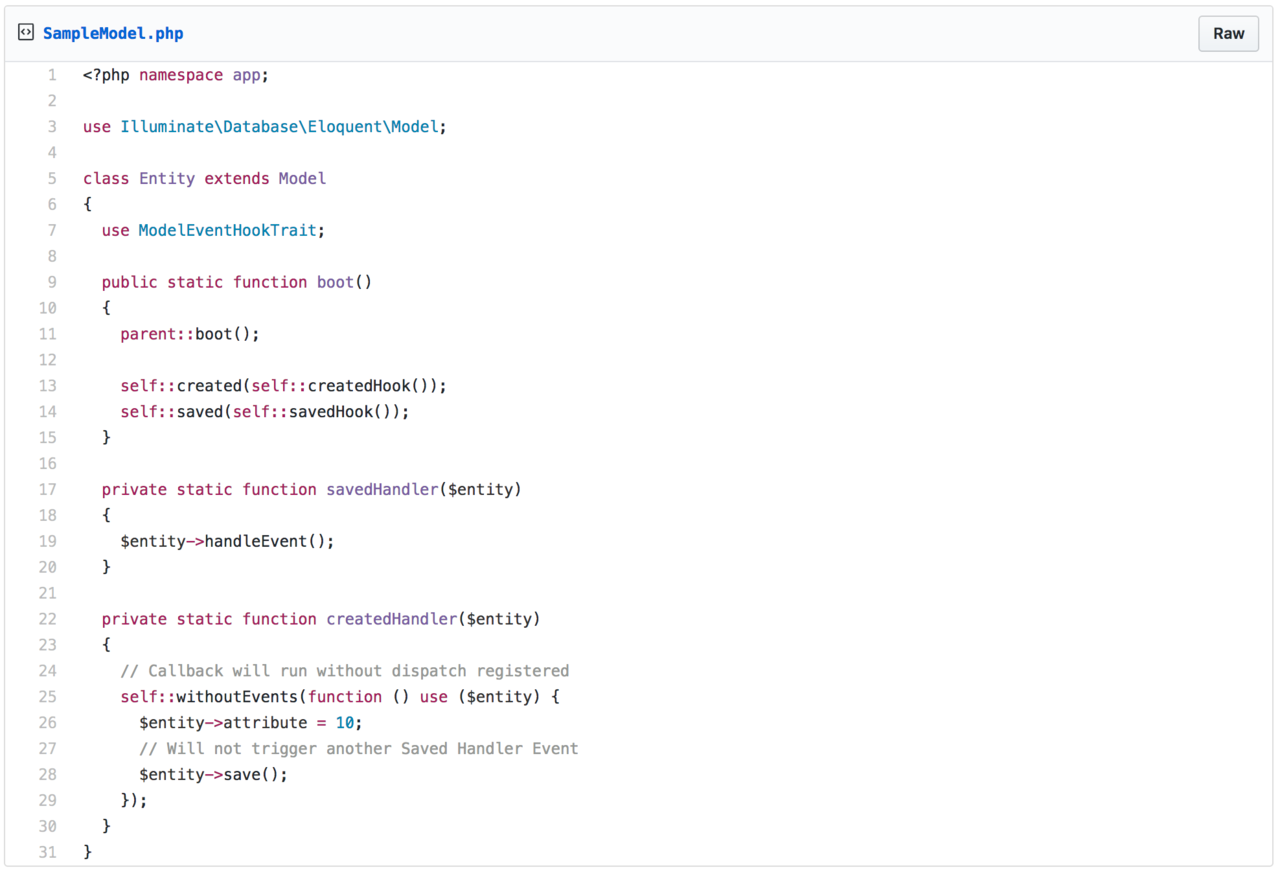Select line number 17

48,490
